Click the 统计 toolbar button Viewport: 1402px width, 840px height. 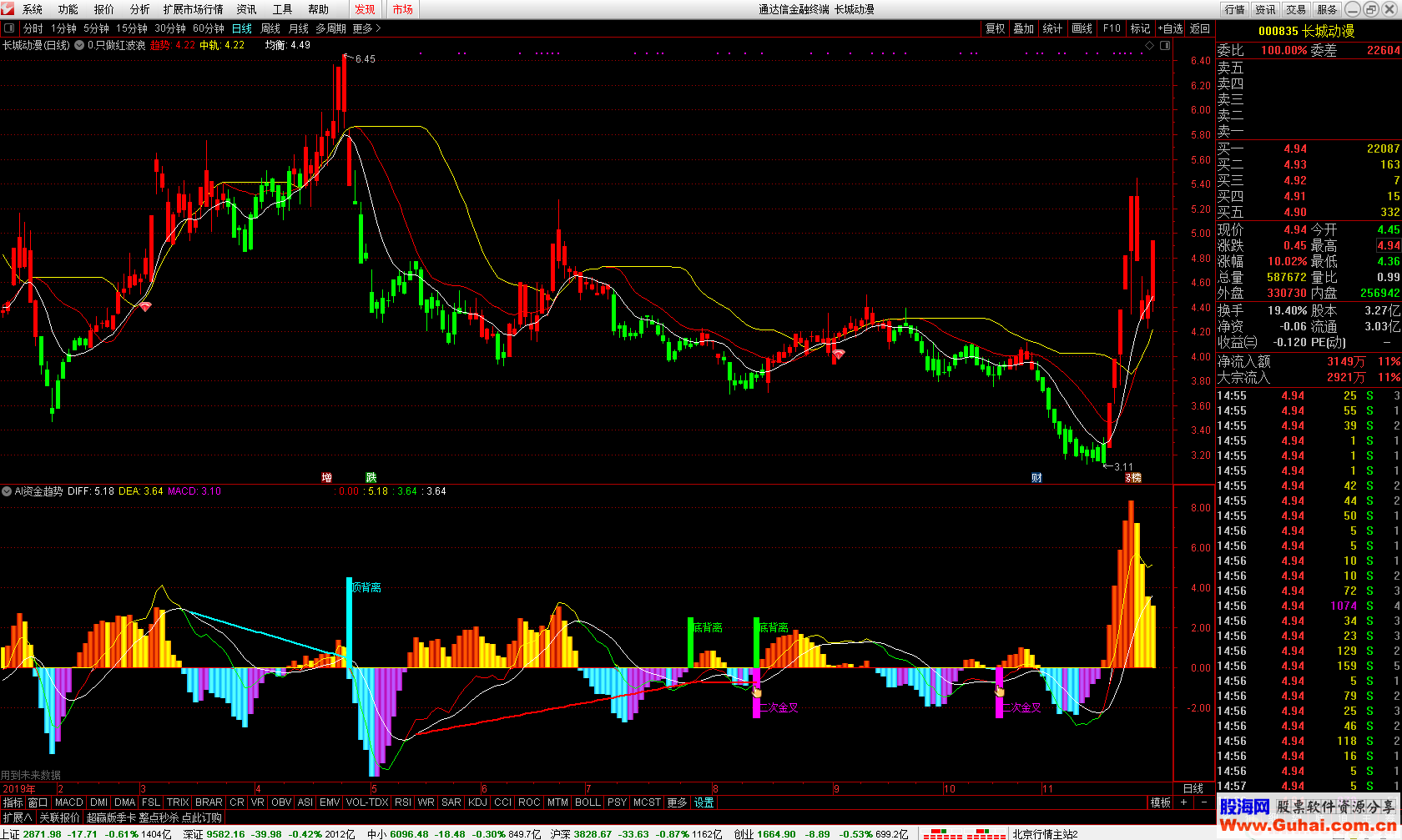tap(1053, 28)
